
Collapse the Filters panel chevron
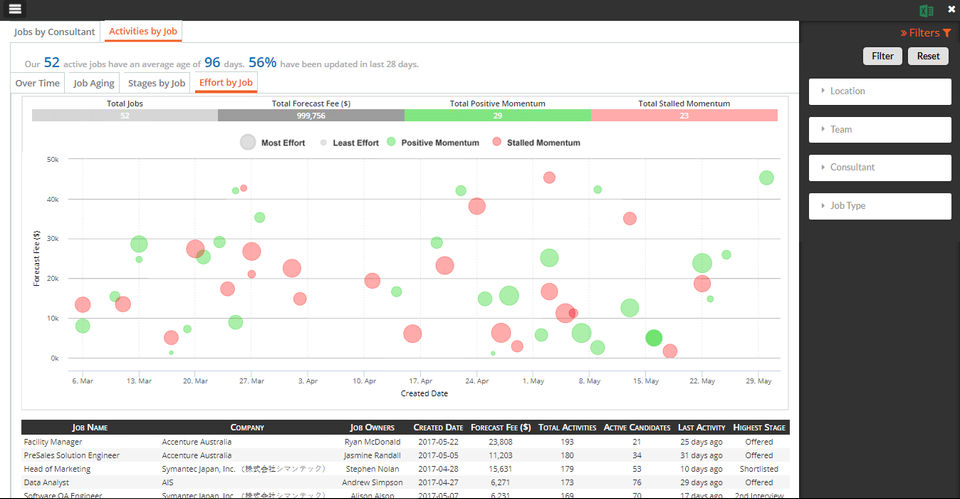904,33
